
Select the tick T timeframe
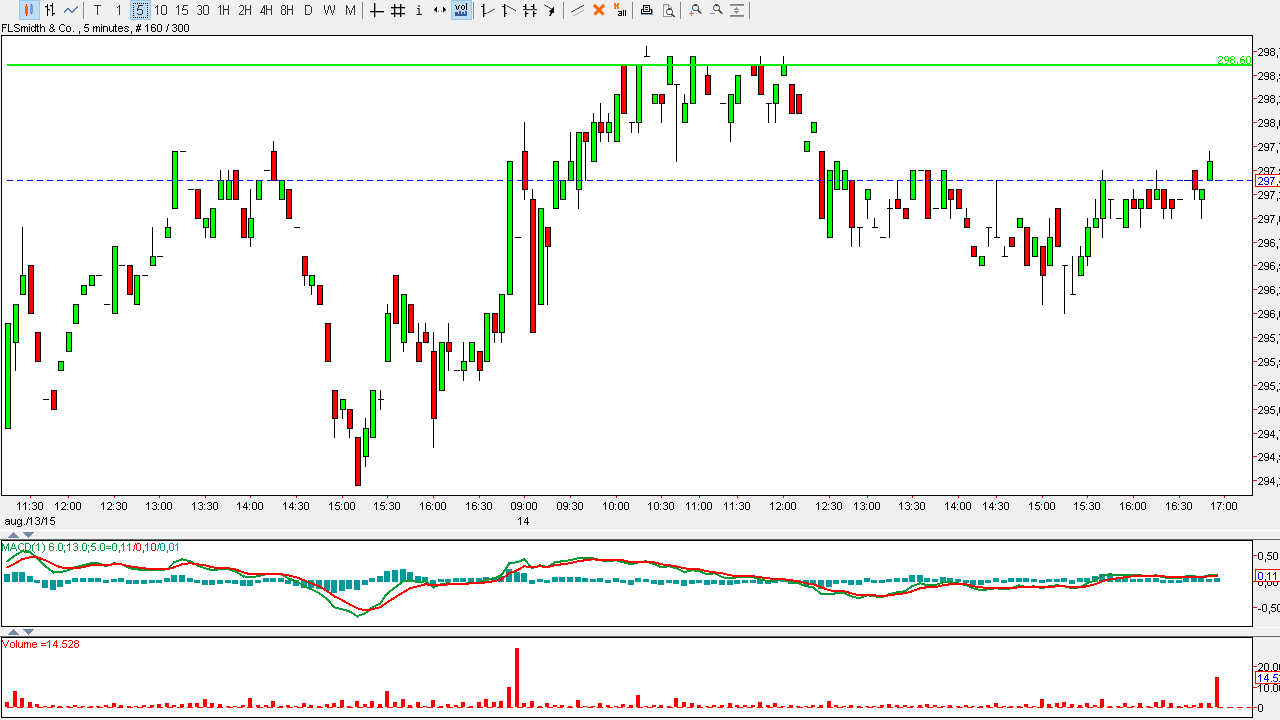[x=97, y=10]
